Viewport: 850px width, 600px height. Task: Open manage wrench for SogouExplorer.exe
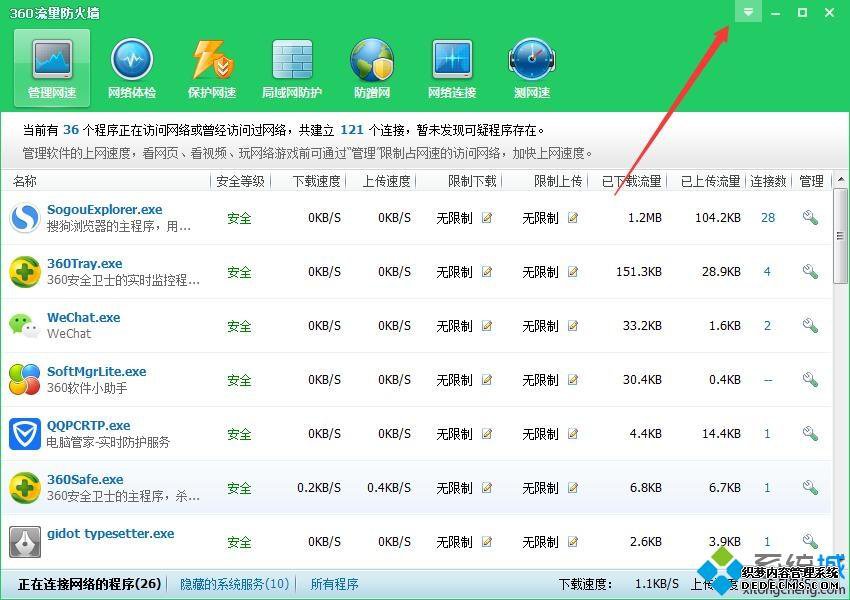810,218
